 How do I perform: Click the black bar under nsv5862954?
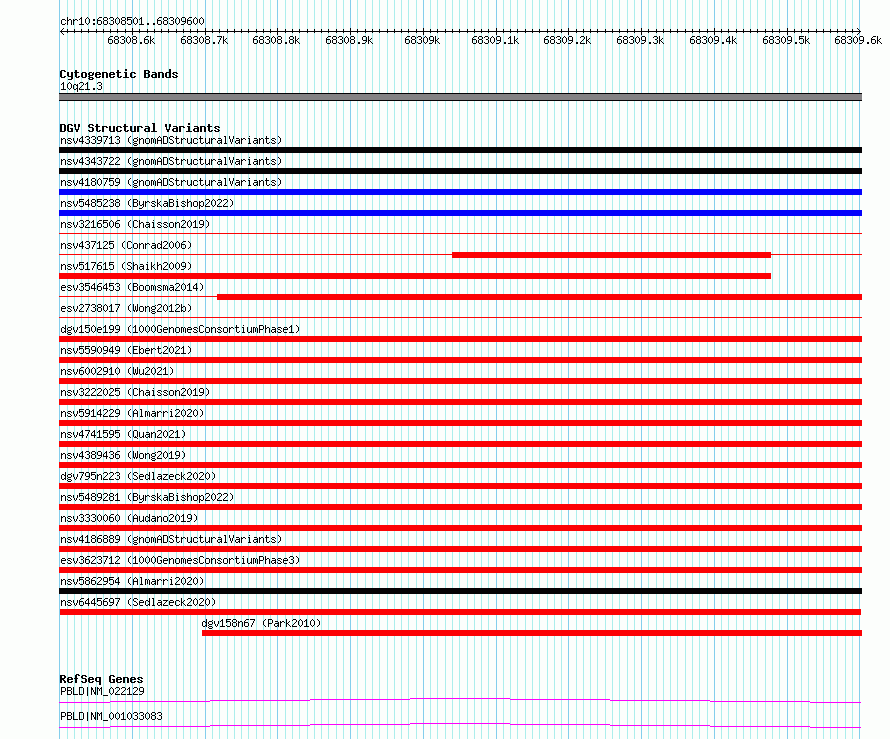coord(460,591)
